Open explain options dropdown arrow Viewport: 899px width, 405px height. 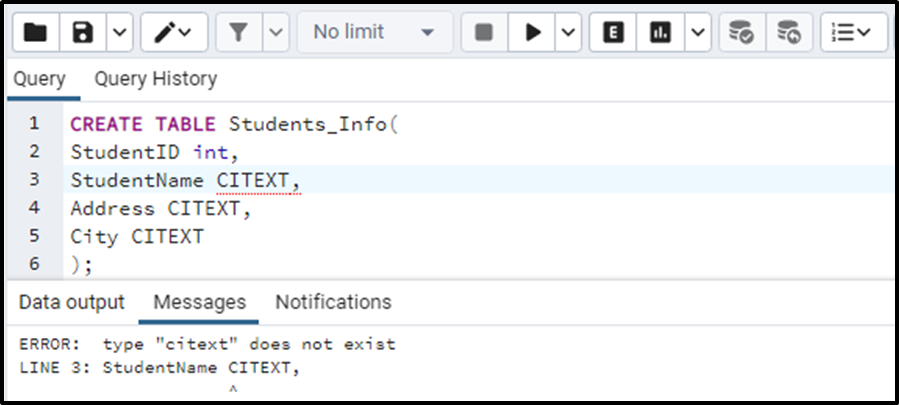(x=698, y=33)
